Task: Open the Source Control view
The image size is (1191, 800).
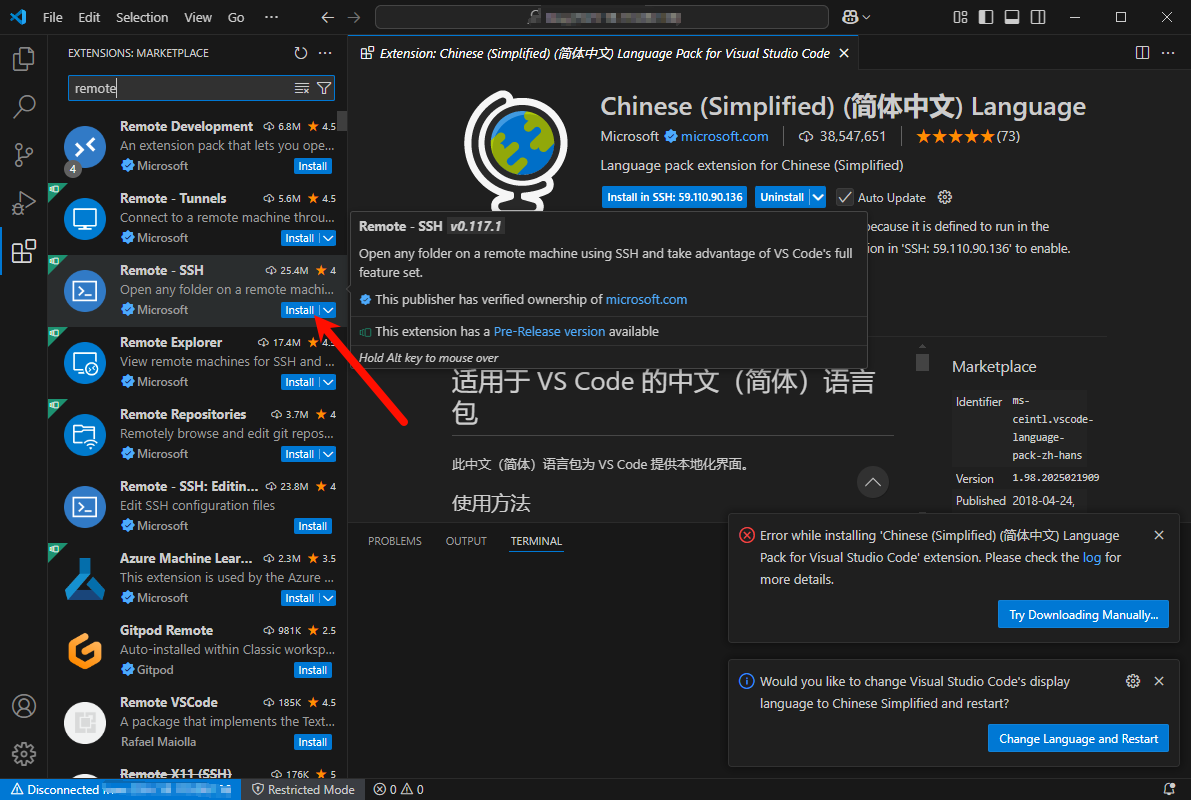Action: coord(24,154)
